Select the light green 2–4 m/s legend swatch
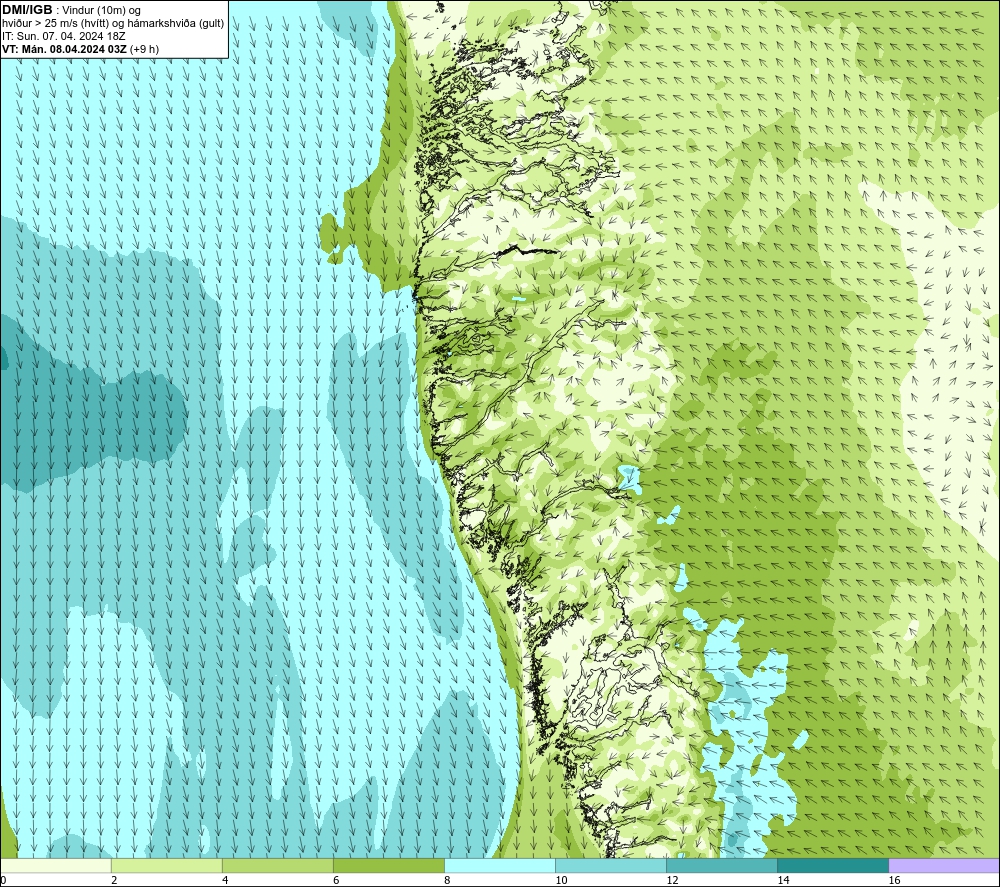Viewport: 1000px width, 887px height. 166,865
